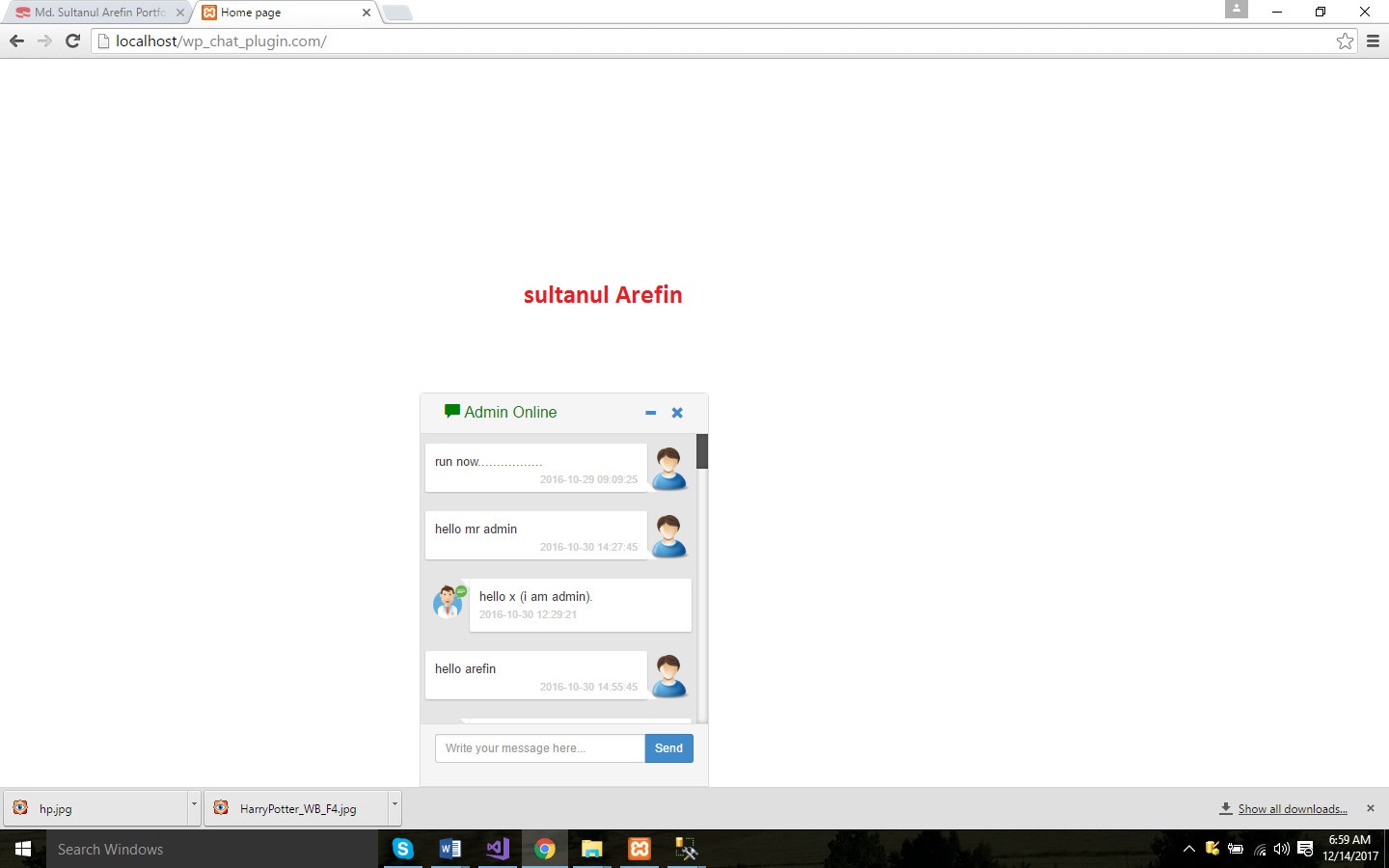
Task: Expand the hp.jpg download options arrow
Action: pos(194,804)
